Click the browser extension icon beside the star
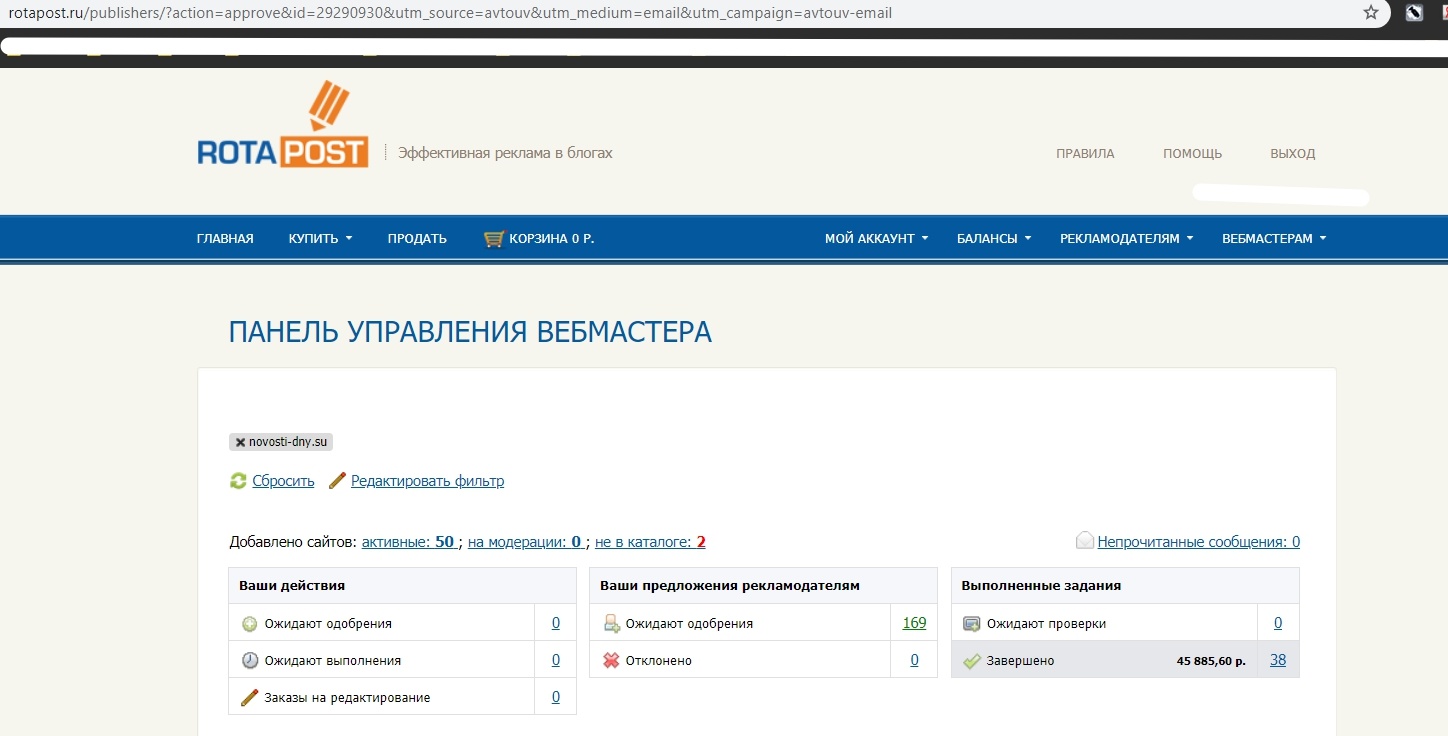 (1414, 13)
